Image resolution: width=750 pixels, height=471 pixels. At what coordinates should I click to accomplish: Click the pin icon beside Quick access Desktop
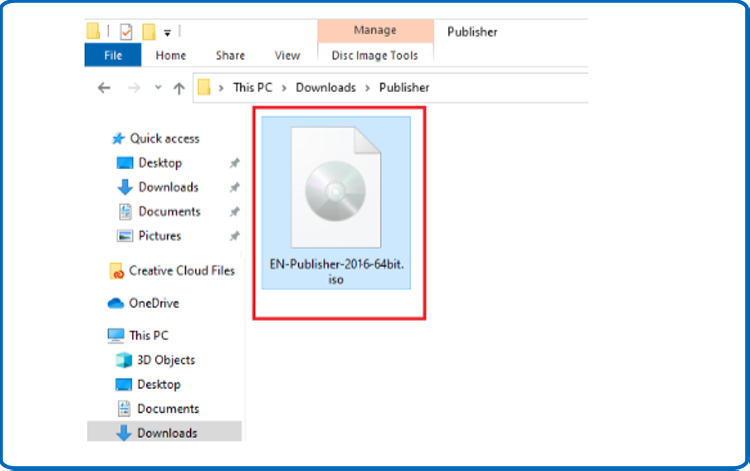[x=234, y=163]
